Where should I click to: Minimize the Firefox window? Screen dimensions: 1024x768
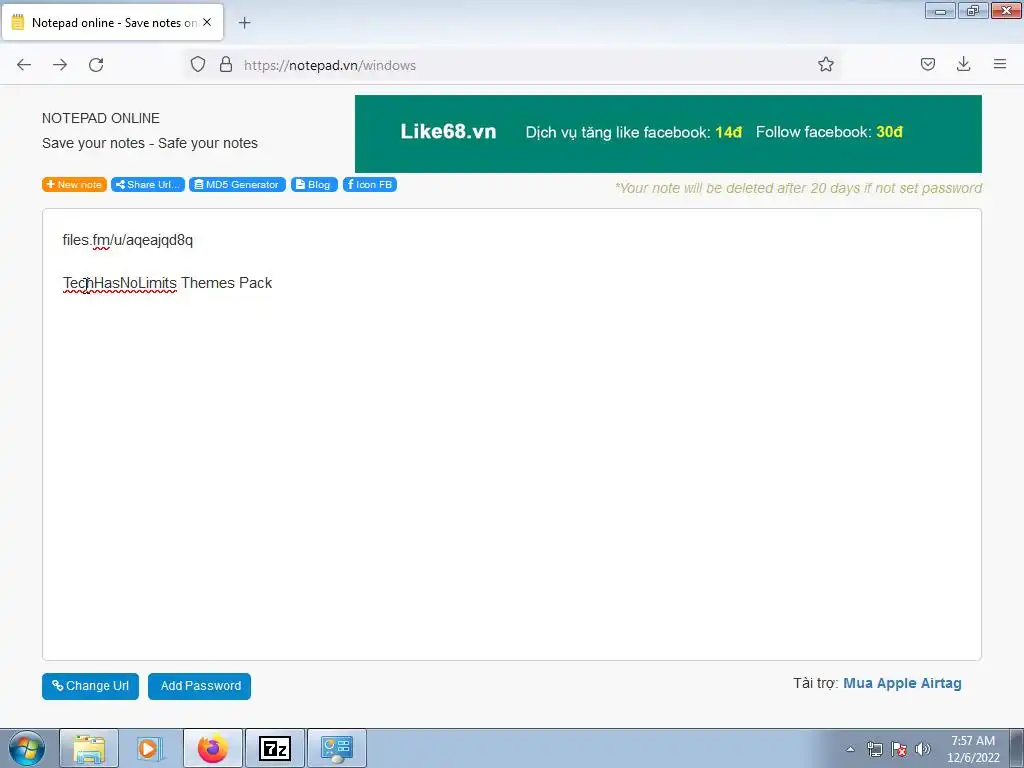tap(940, 10)
